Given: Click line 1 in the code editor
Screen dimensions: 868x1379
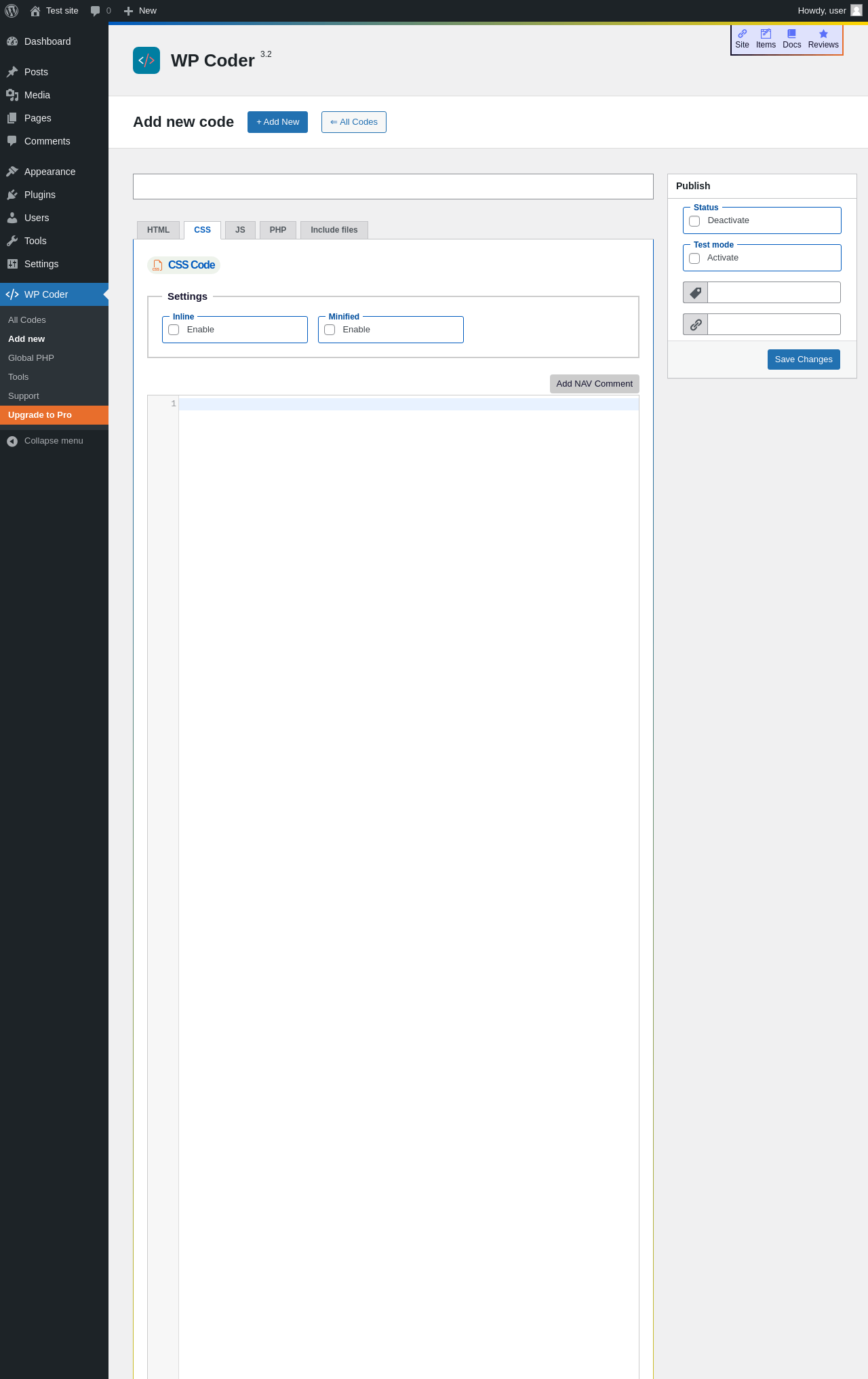Looking at the screenshot, I should [409, 404].
